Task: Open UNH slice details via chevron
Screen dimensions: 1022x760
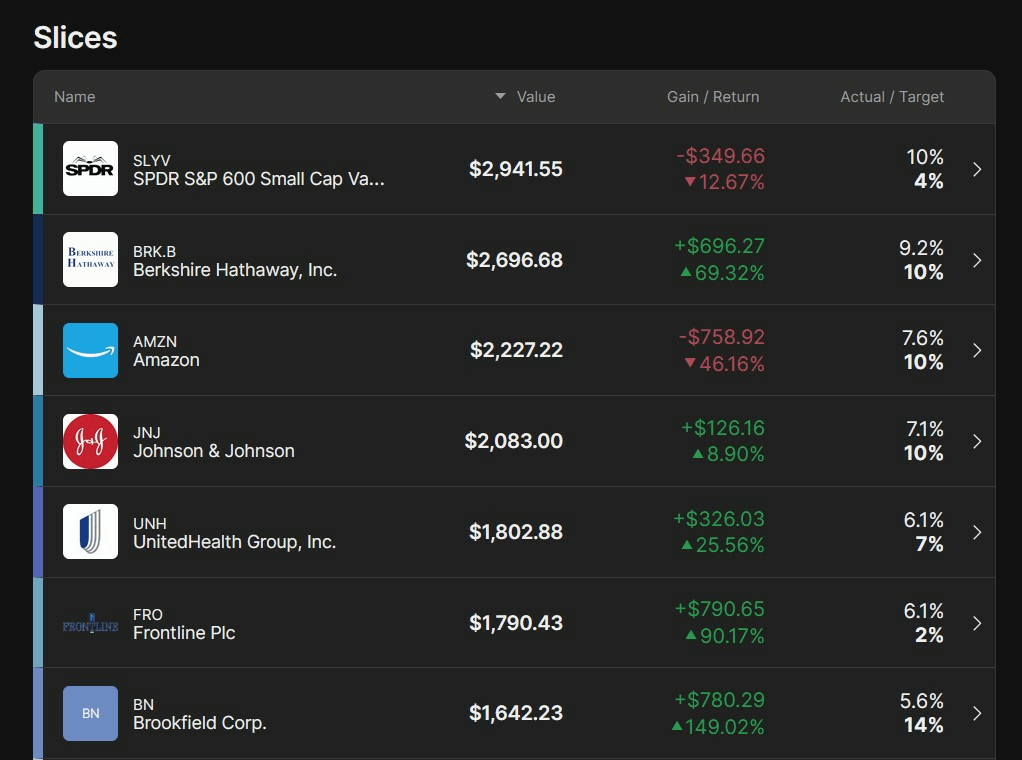Action: tap(977, 533)
